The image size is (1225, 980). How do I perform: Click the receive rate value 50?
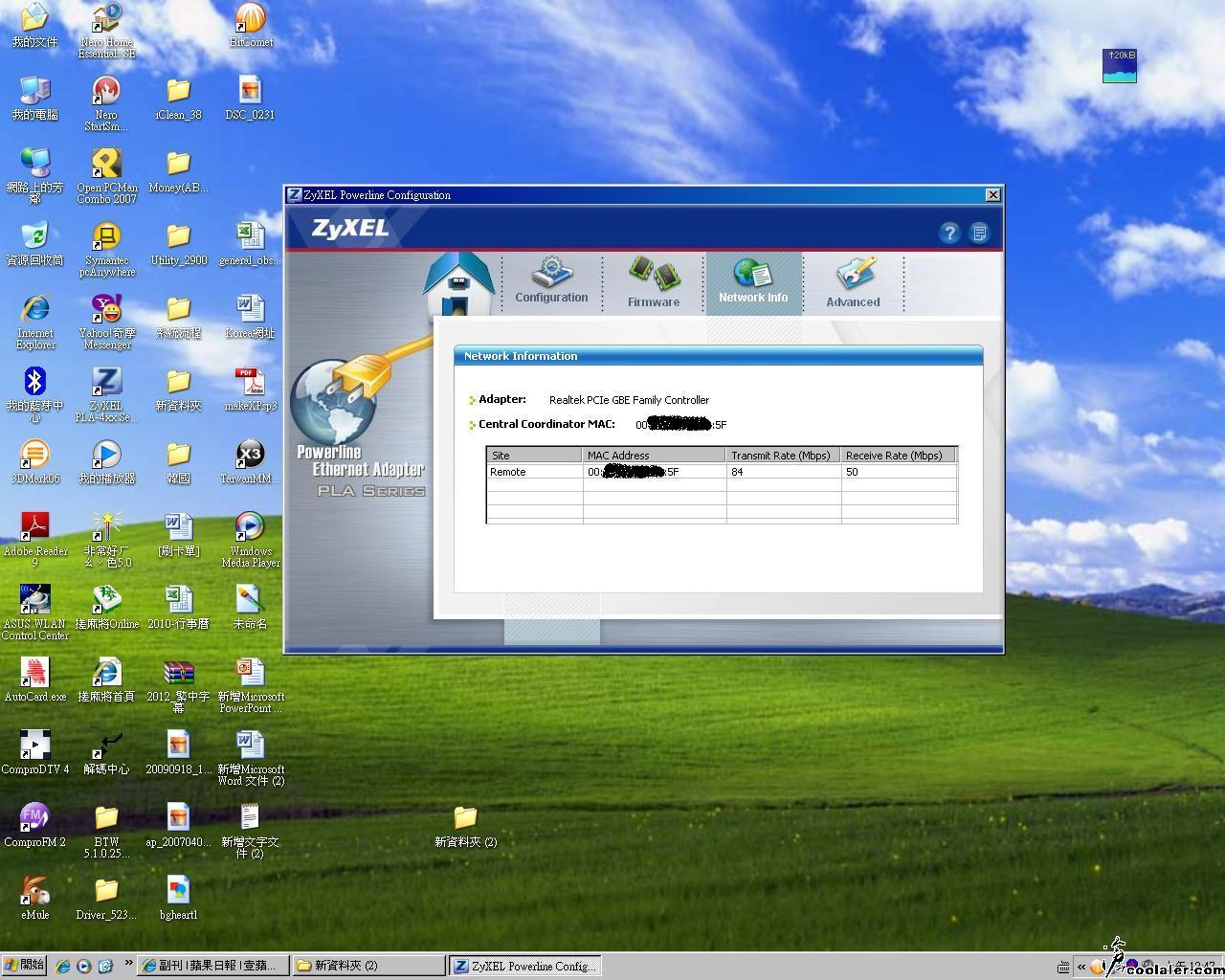[x=852, y=472]
